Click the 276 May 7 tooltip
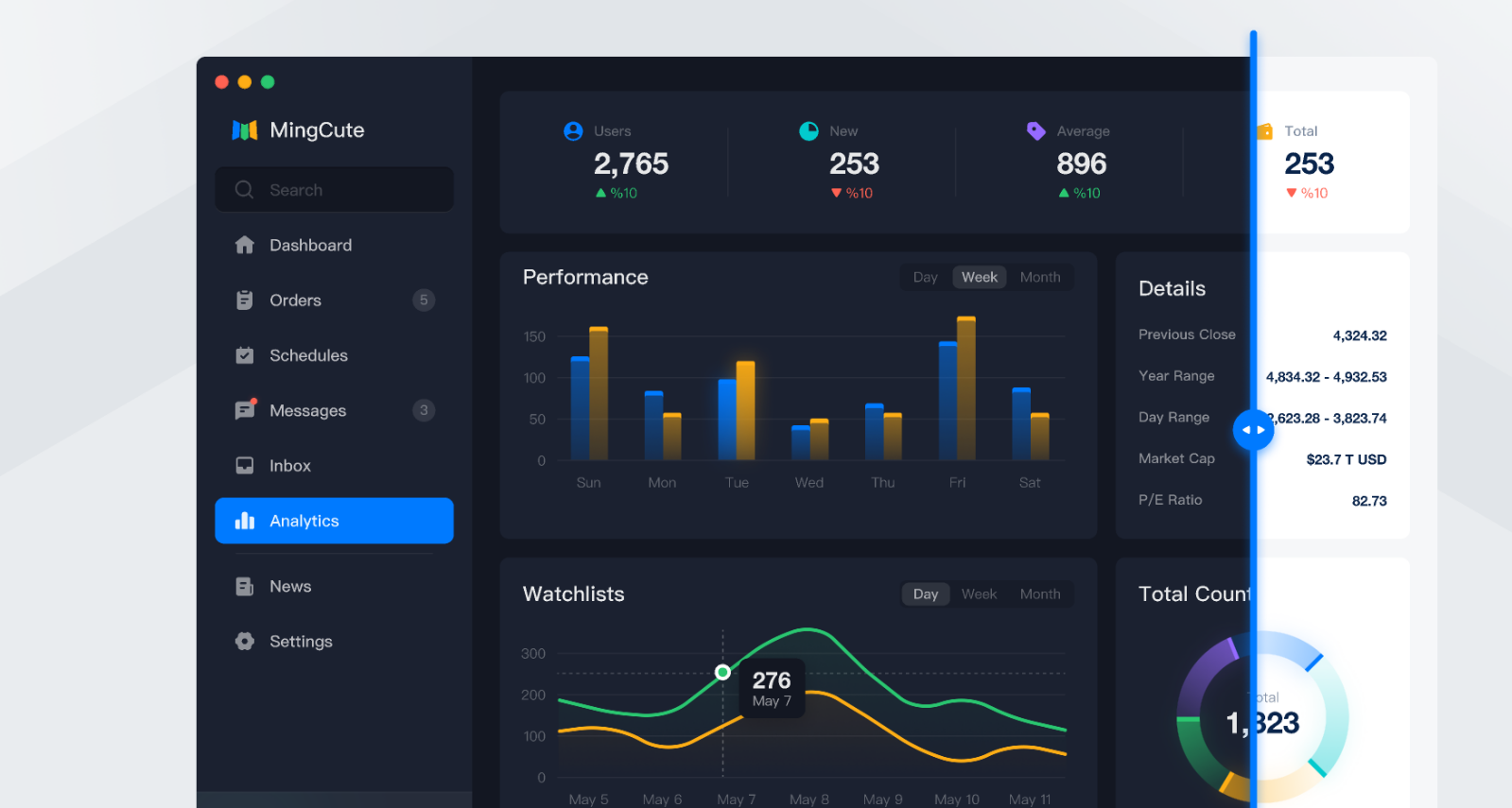Image resolution: width=1512 pixels, height=808 pixels. click(772, 689)
